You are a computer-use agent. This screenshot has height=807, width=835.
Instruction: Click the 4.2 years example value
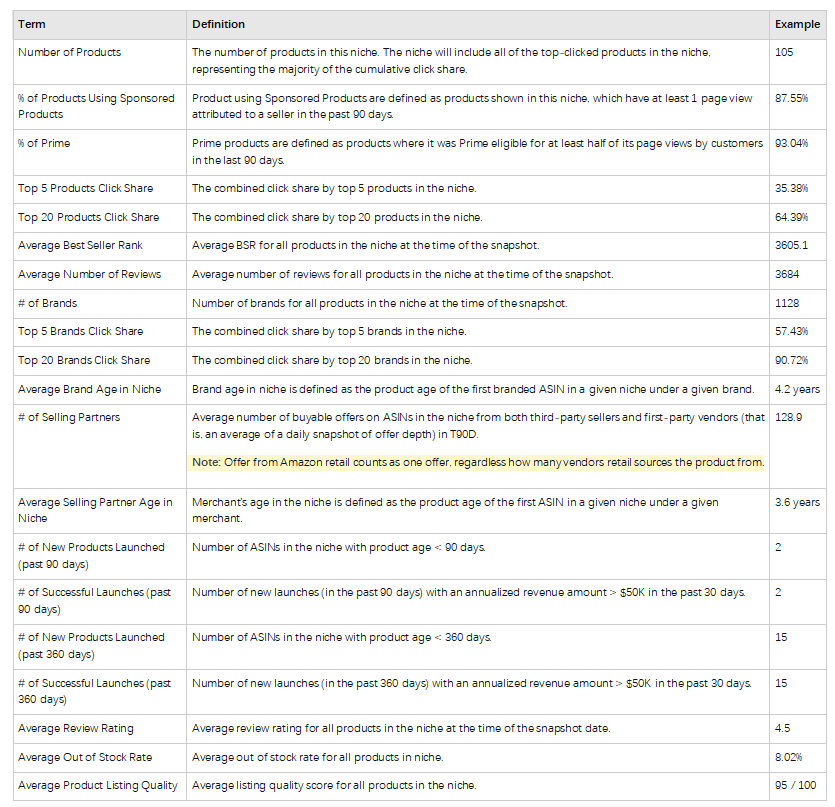pyautogui.click(x=796, y=389)
